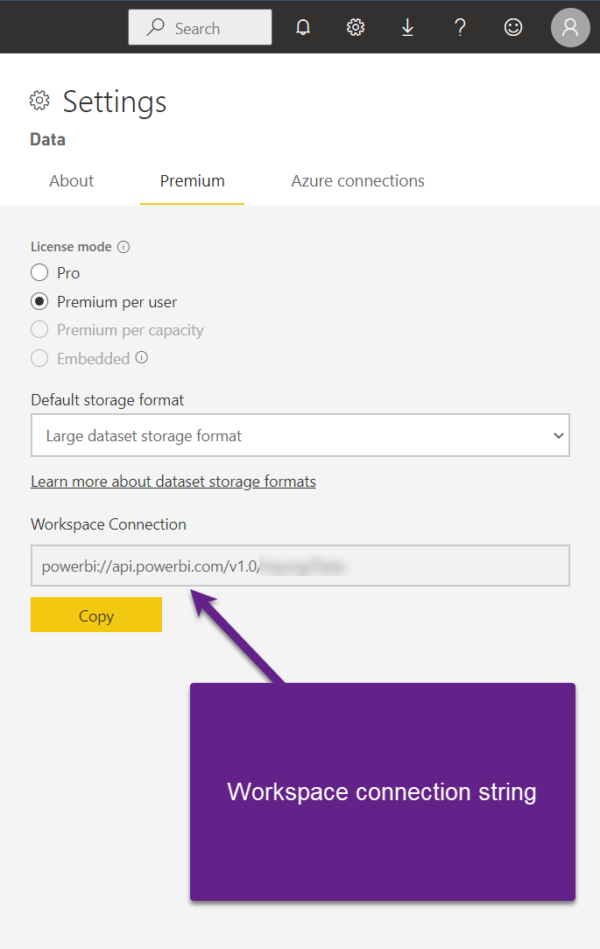The width and height of the screenshot is (600, 949).
Task: Select the Premium tab
Action: (192, 181)
